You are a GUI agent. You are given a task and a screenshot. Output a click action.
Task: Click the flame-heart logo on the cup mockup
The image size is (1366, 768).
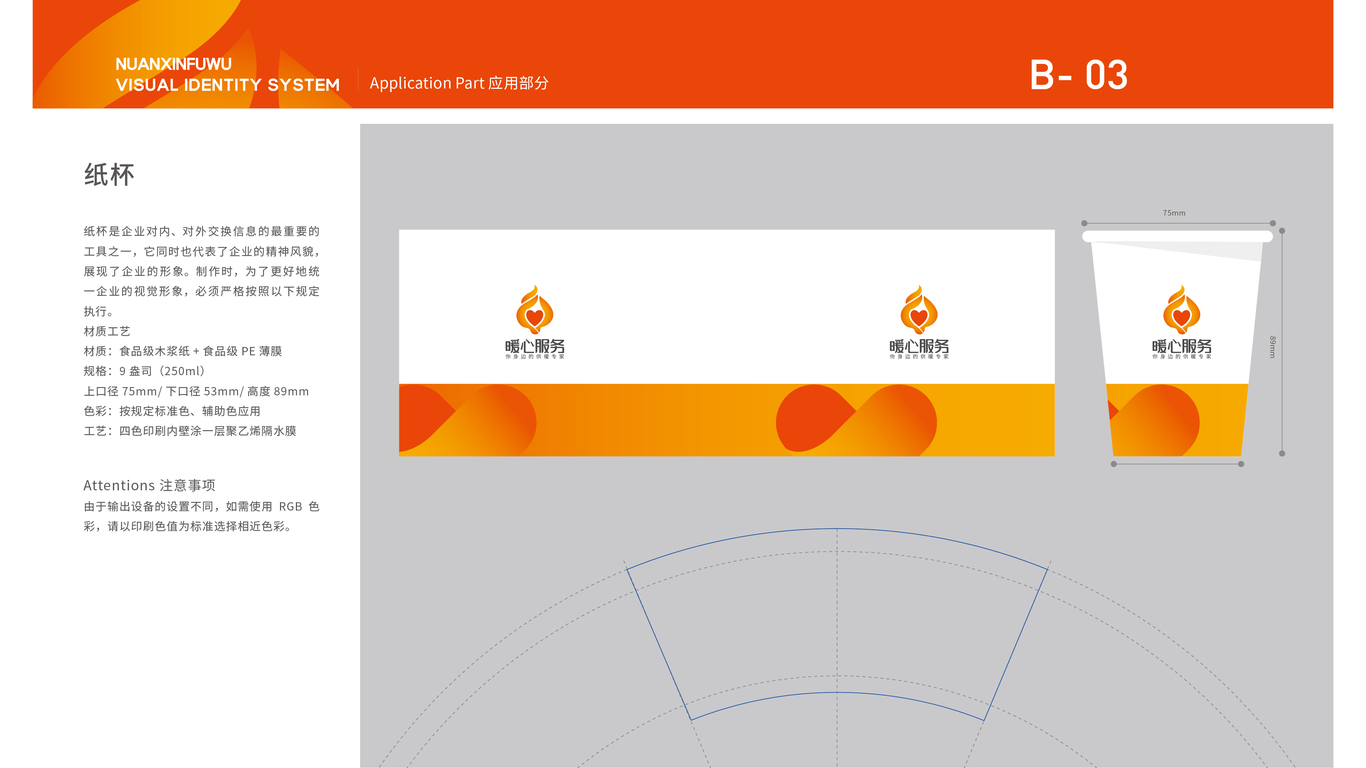tap(1182, 310)
